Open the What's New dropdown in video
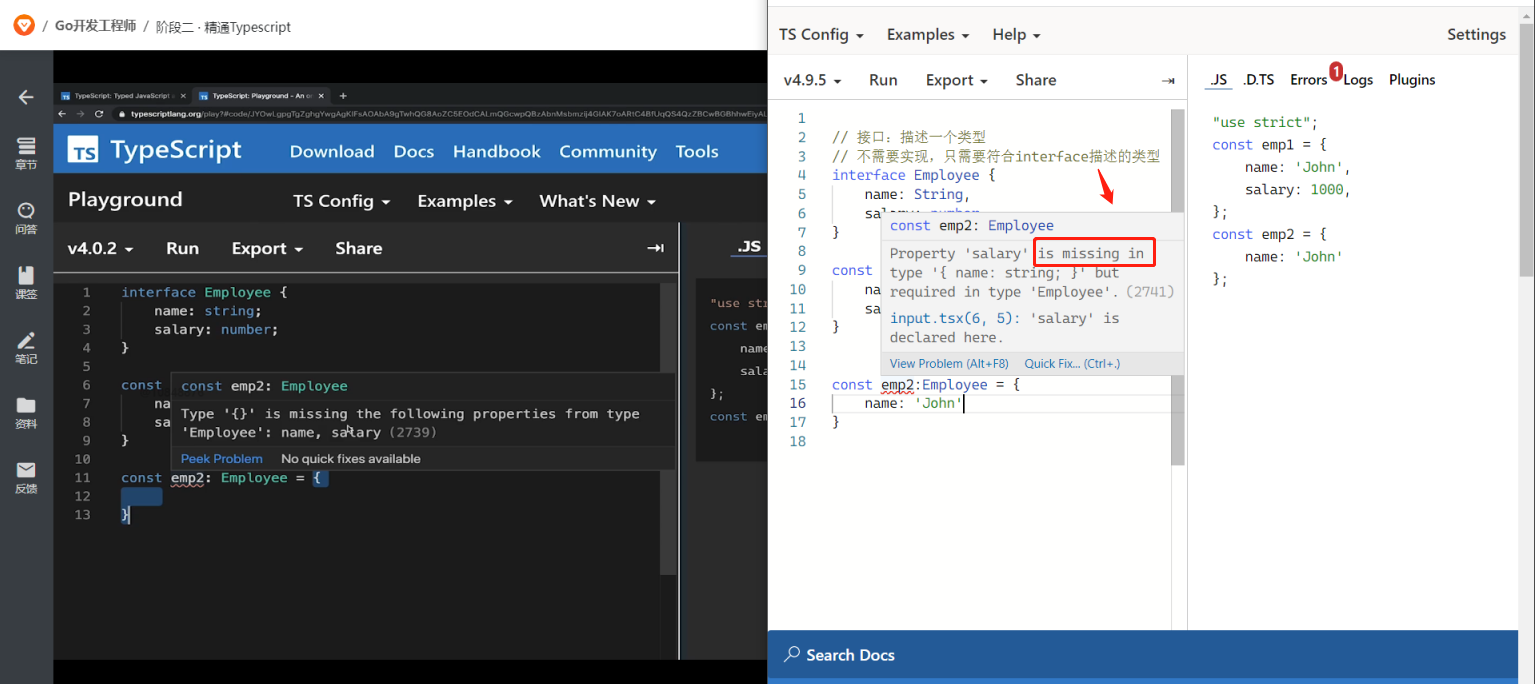 [597, 201]
